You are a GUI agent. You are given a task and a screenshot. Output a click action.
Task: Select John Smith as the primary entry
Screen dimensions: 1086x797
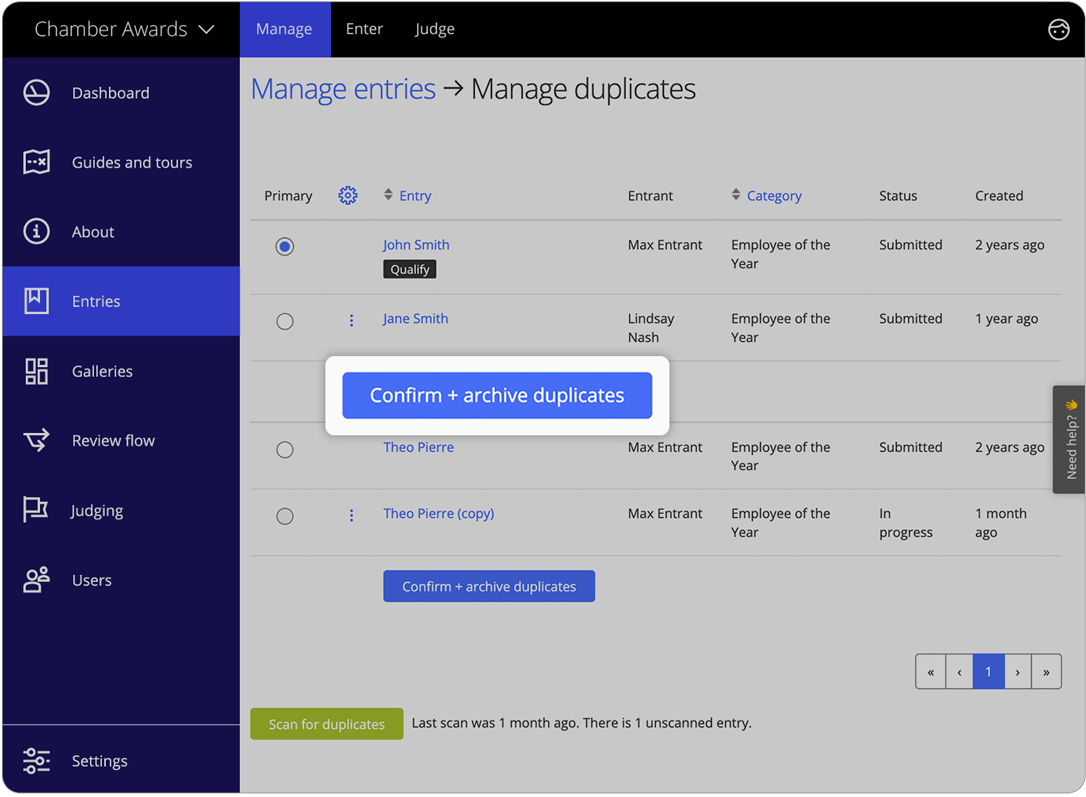pyautogui.click(x=284, y=245)
